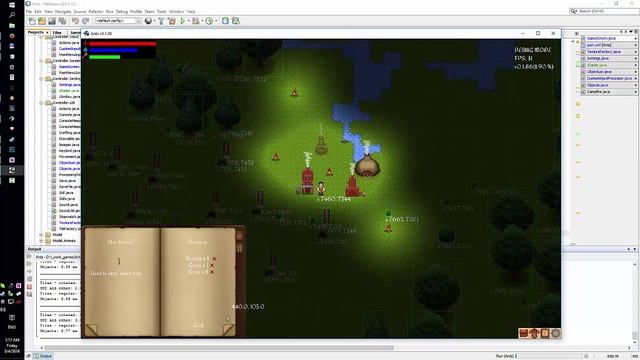This screenshot has width=640, height=360.
Task: Turn to the book's next page corner
Action: tap(229, 330)
